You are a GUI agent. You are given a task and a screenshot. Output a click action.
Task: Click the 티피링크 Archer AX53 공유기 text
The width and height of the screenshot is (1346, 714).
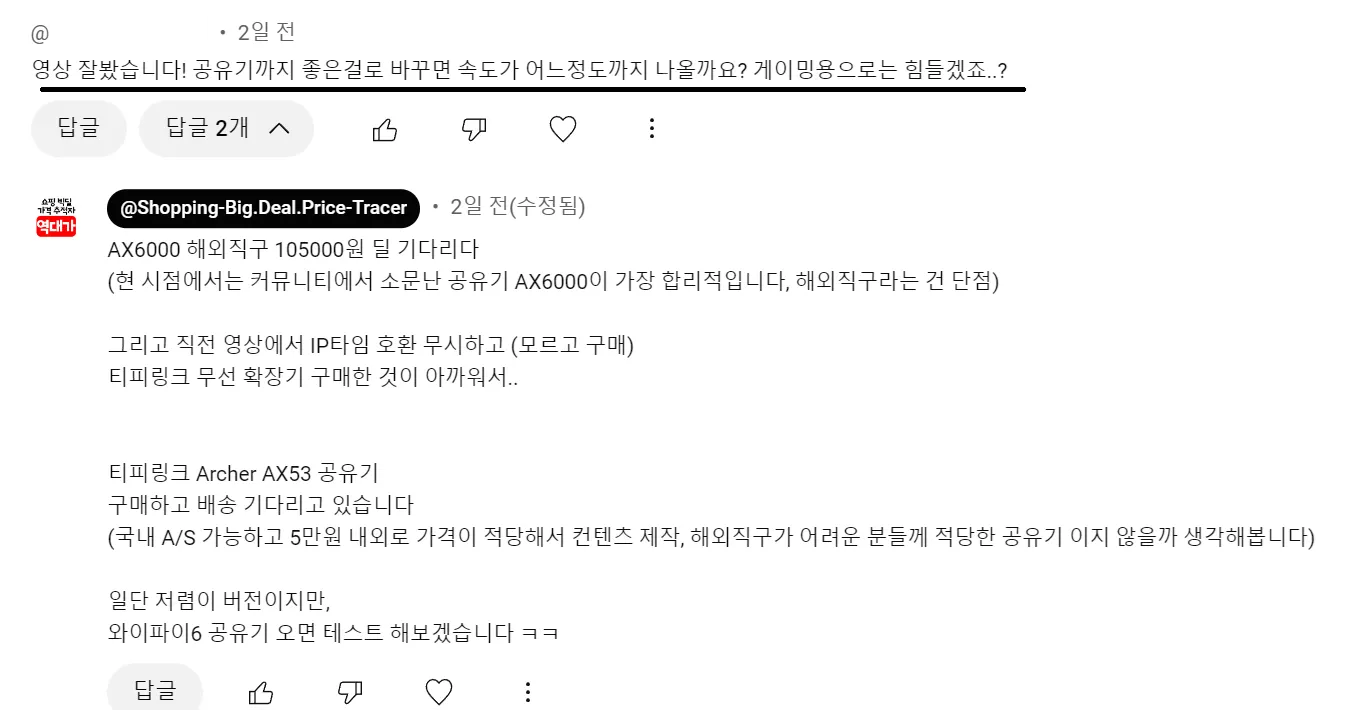243,473
